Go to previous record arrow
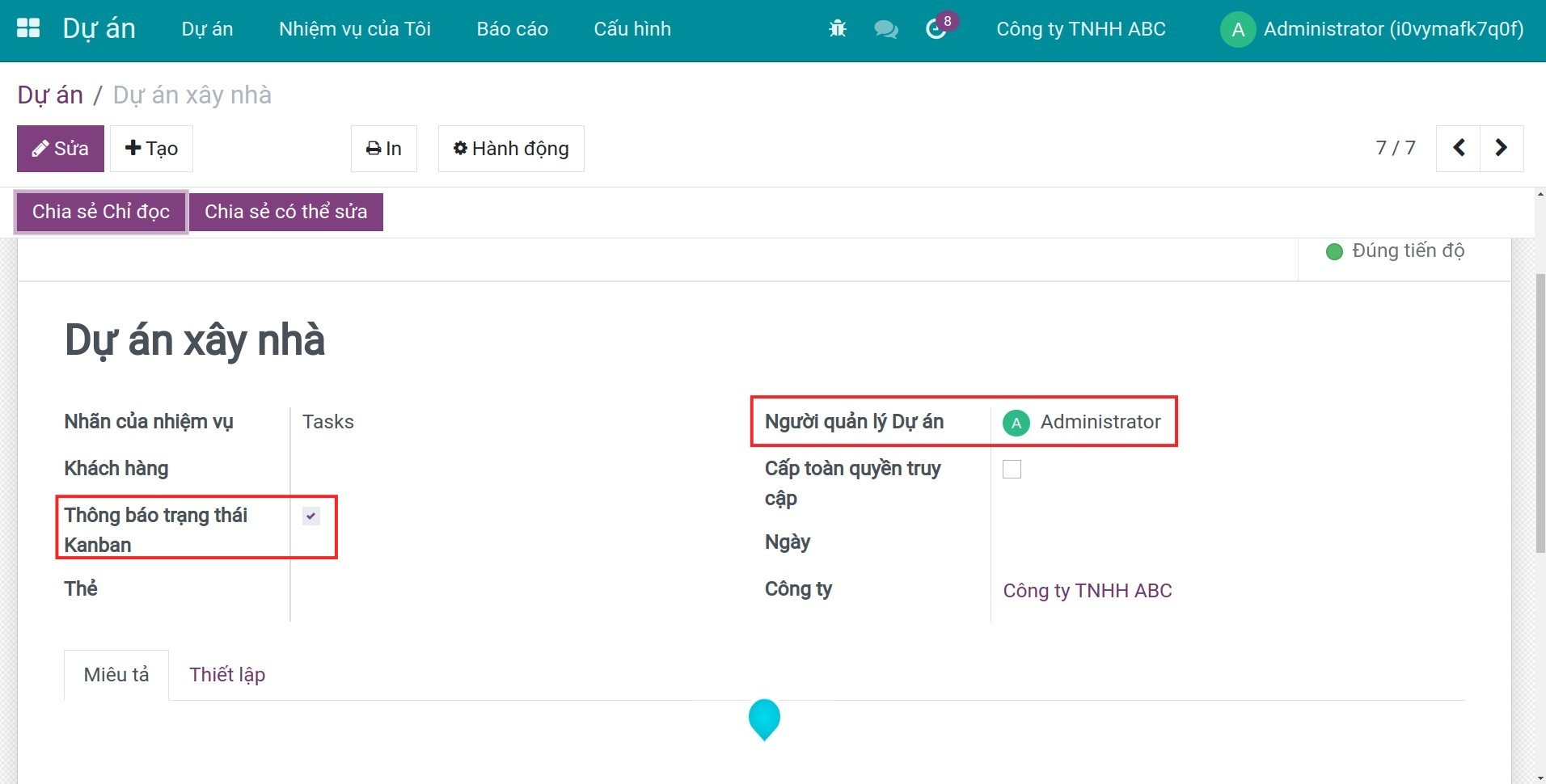 pyautogui.click(x=1459, y=148)
